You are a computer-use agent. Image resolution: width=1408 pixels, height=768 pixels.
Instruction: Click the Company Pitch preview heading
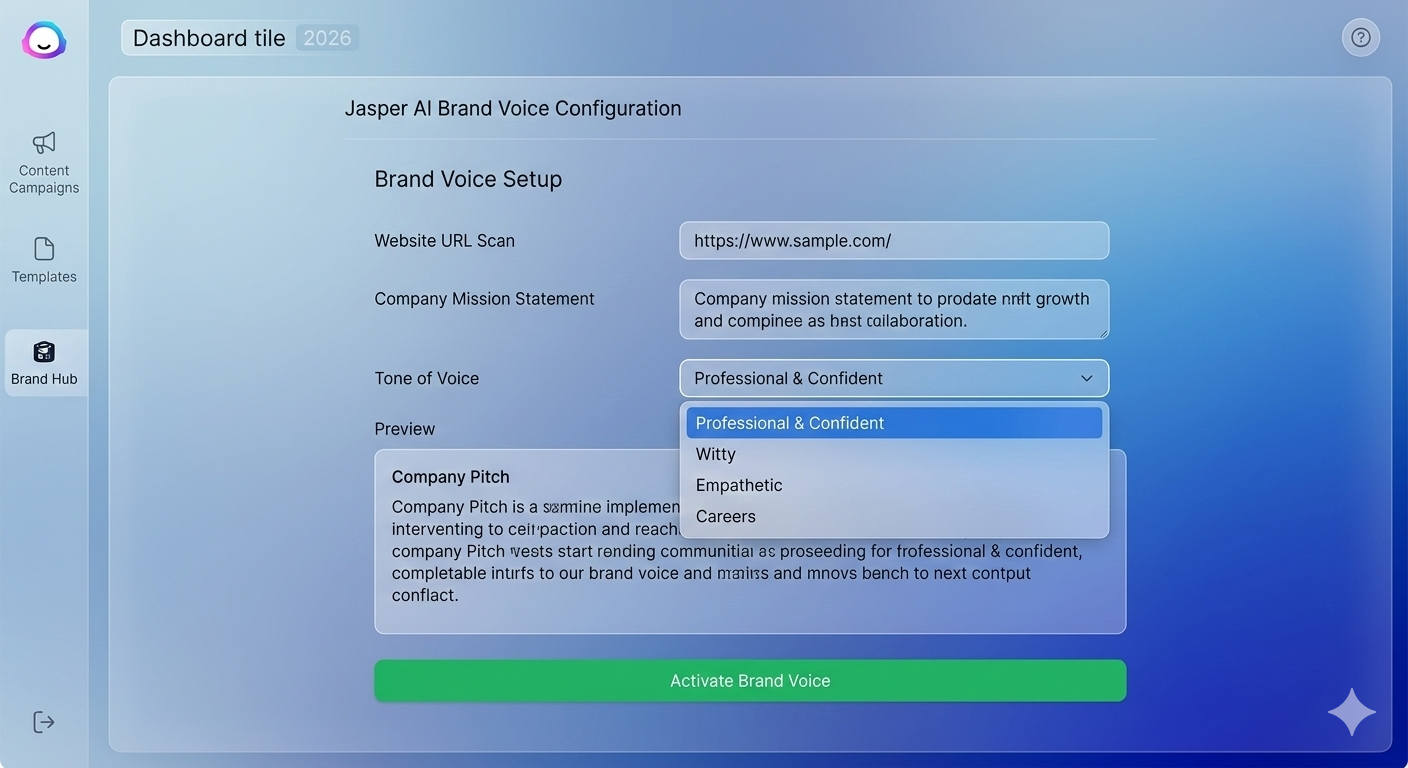(451, 477)
